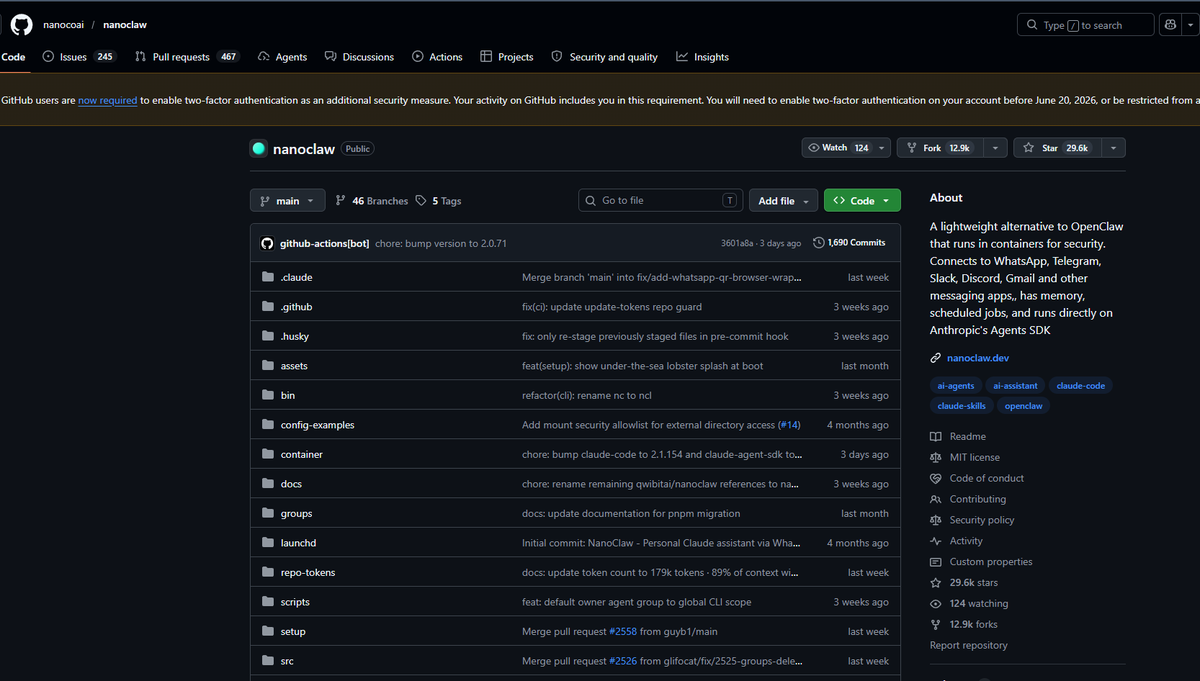The image size is (1200, 681).
Task: Expand the Watch options dropdown arrow
Action: click(x=882, y=148)
